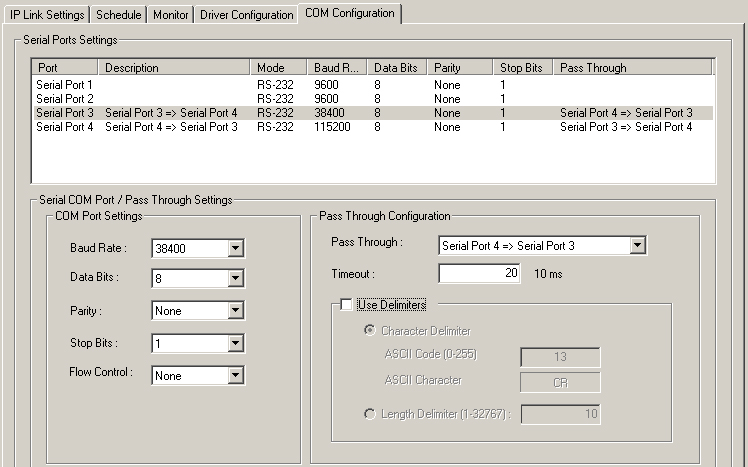Select the Character Delimiter radio button
Screen dimensions: 748x467
coord(371,331)
